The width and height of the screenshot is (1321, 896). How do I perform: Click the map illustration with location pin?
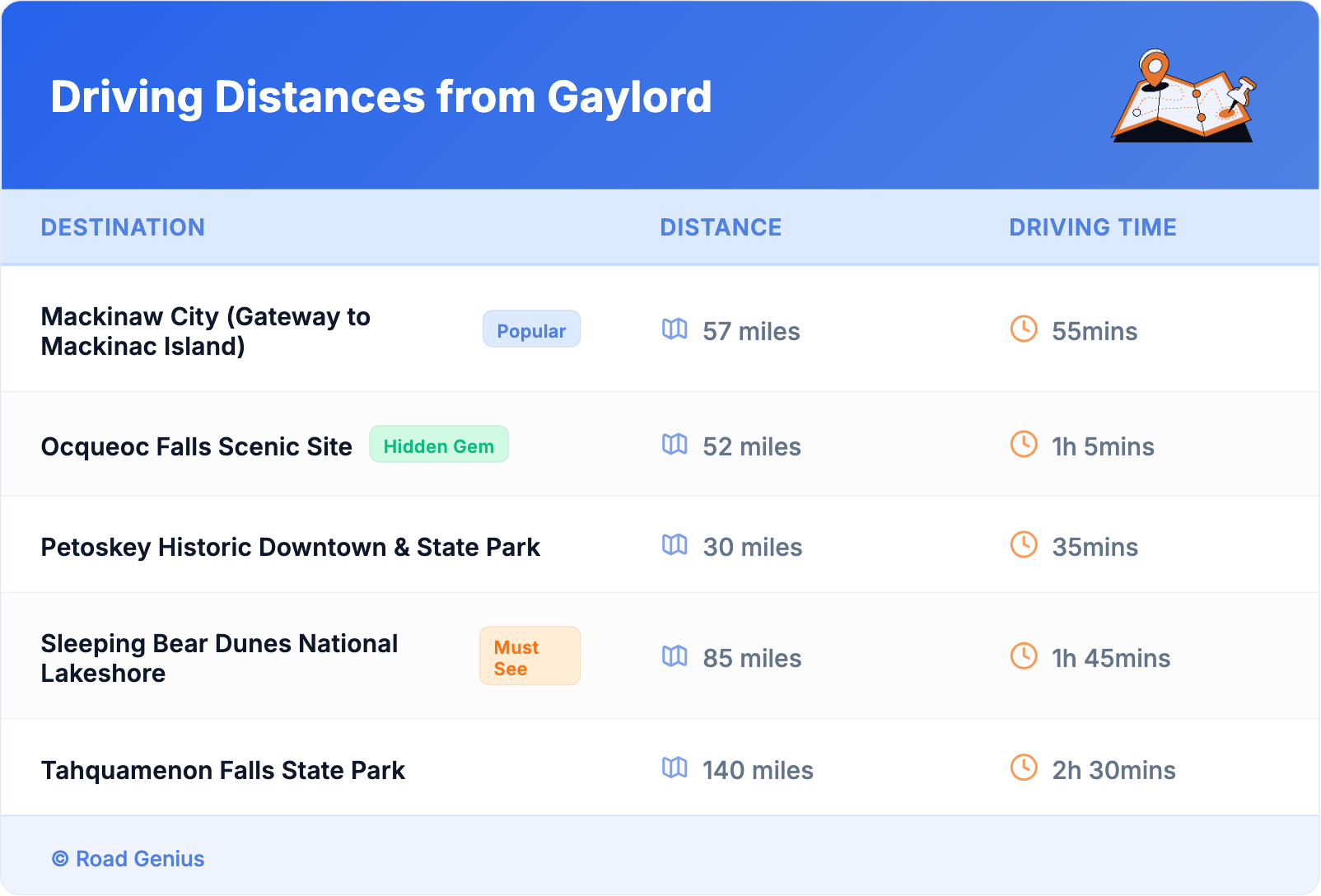click(x=1184, y=96)
